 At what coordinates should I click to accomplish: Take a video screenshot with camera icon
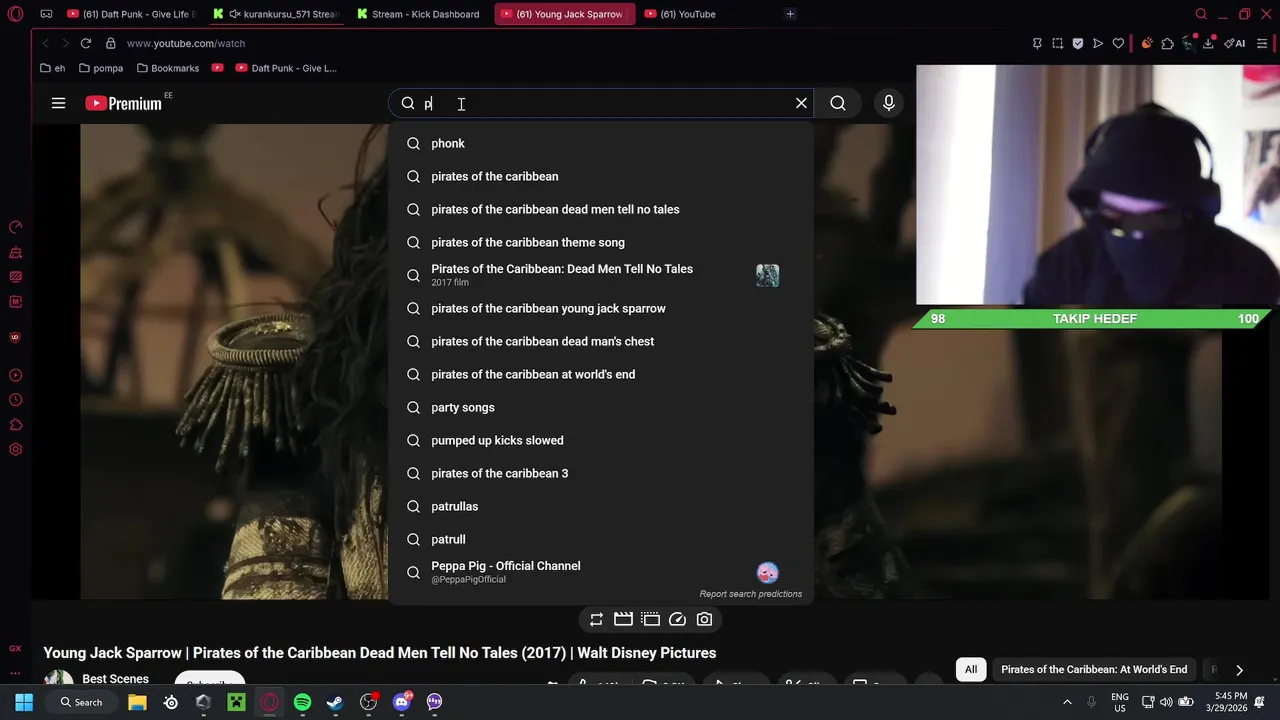click(x=704, y=619)
